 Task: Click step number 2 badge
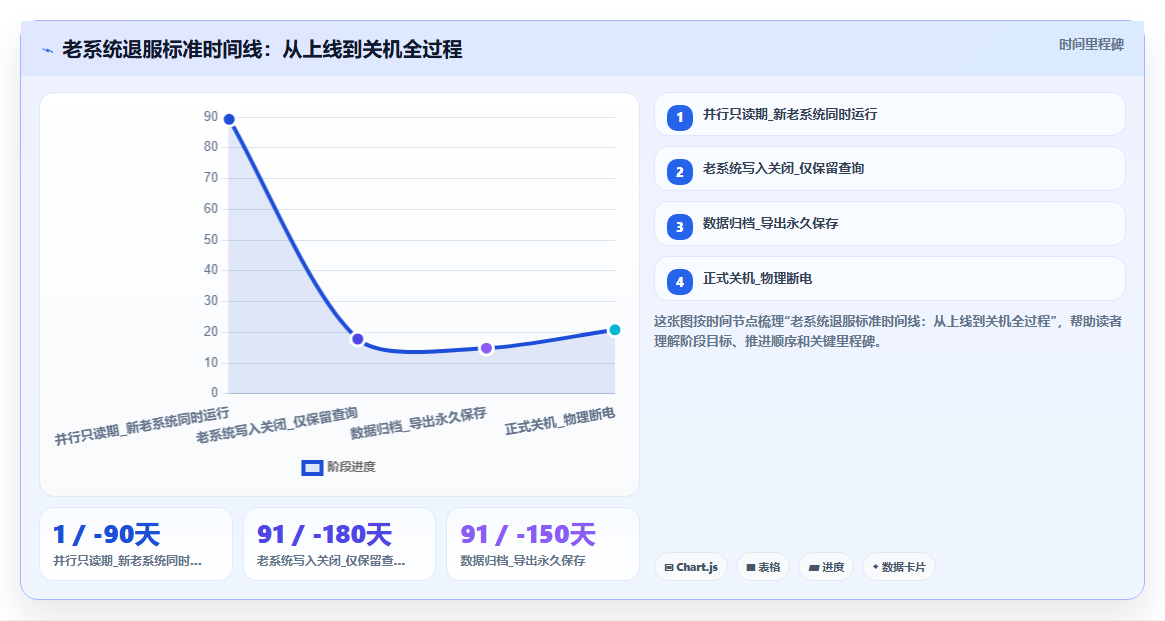(x=679, y=172)
